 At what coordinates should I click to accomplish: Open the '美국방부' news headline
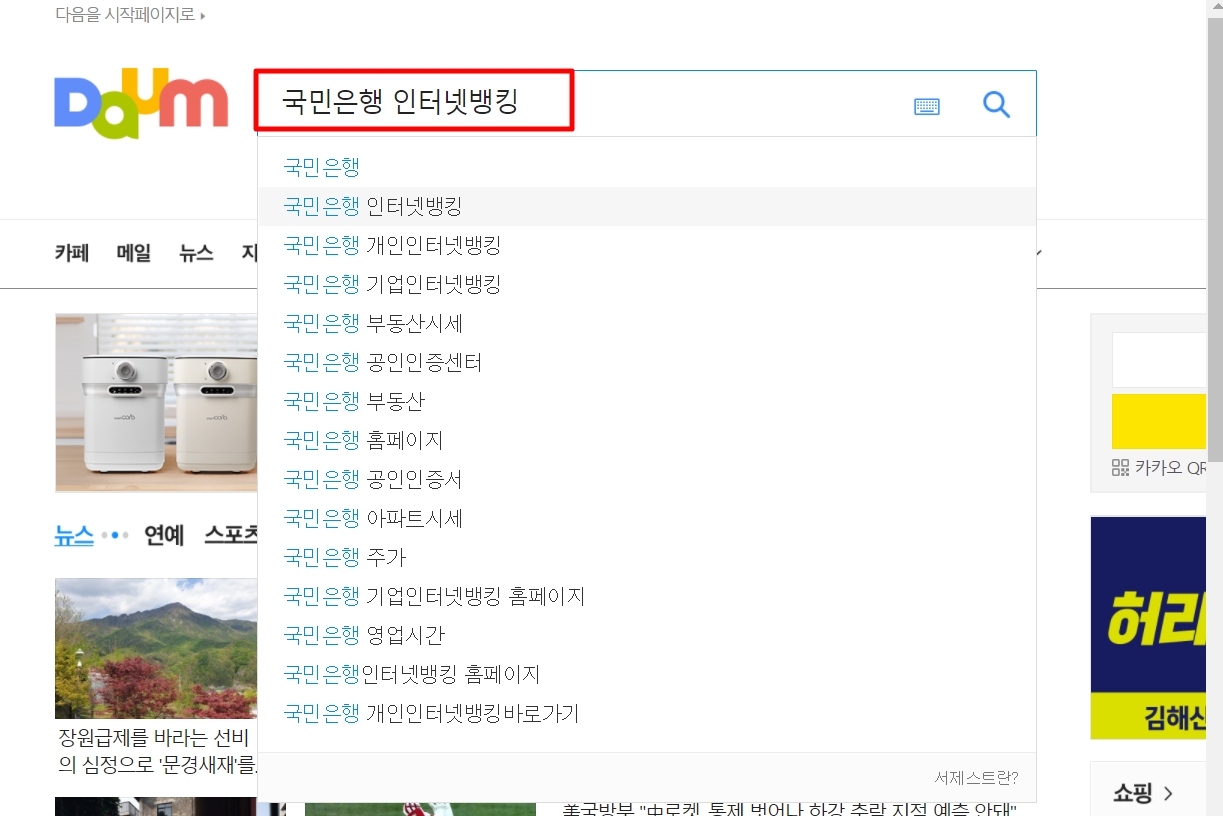(x=790, y=809)
